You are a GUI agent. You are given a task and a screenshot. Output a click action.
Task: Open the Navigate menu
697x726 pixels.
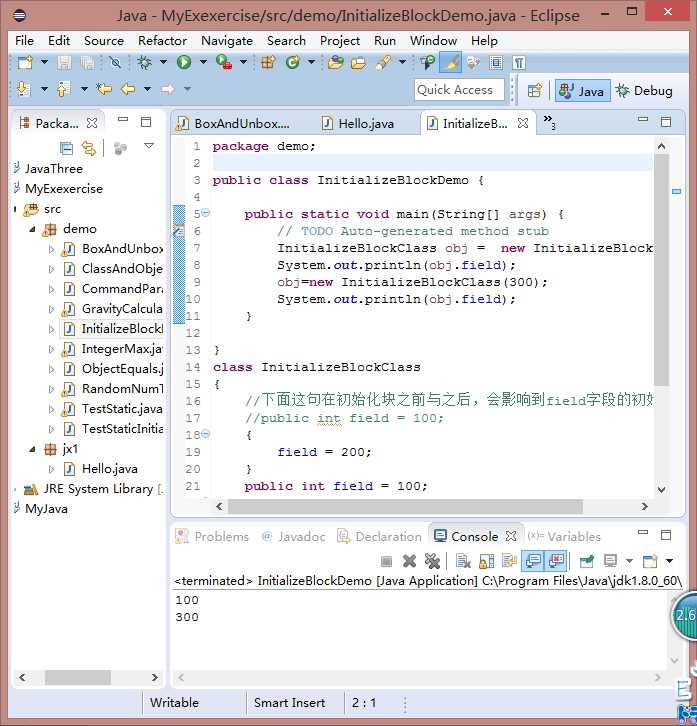(x=227, y=41)
